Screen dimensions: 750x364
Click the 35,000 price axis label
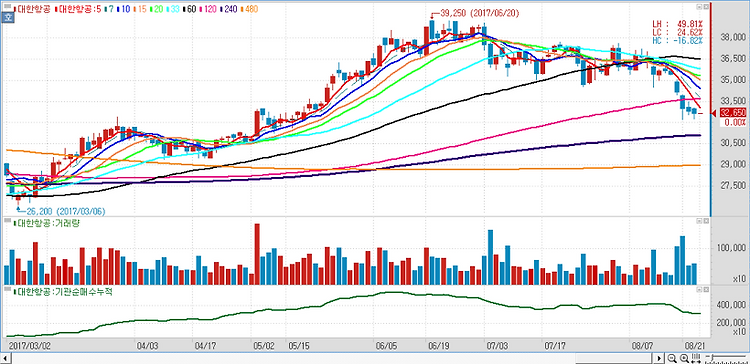(x=734, y=79)
